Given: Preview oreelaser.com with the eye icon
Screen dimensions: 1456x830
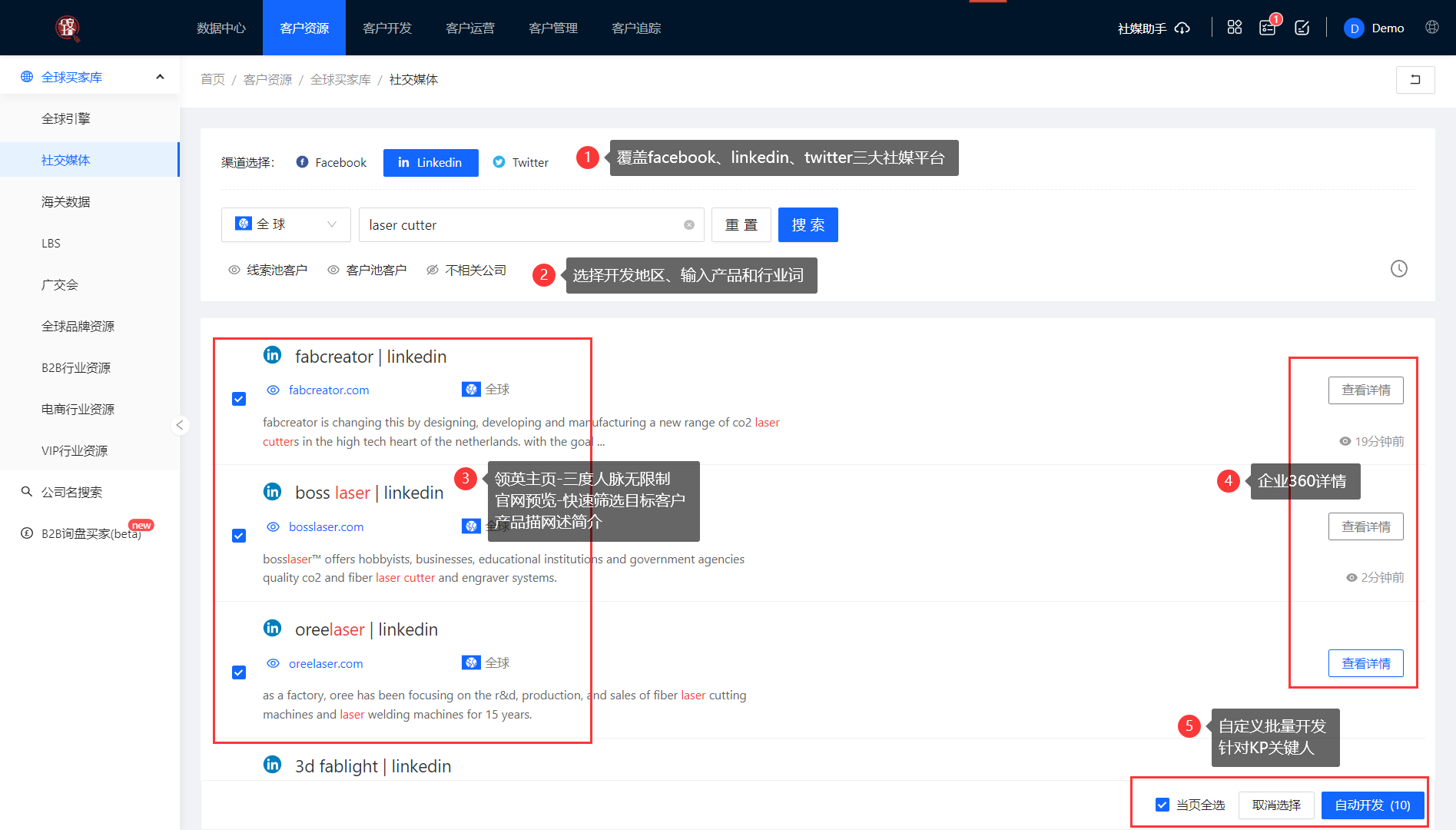Looking at the screenshot, I should point(273,663).
